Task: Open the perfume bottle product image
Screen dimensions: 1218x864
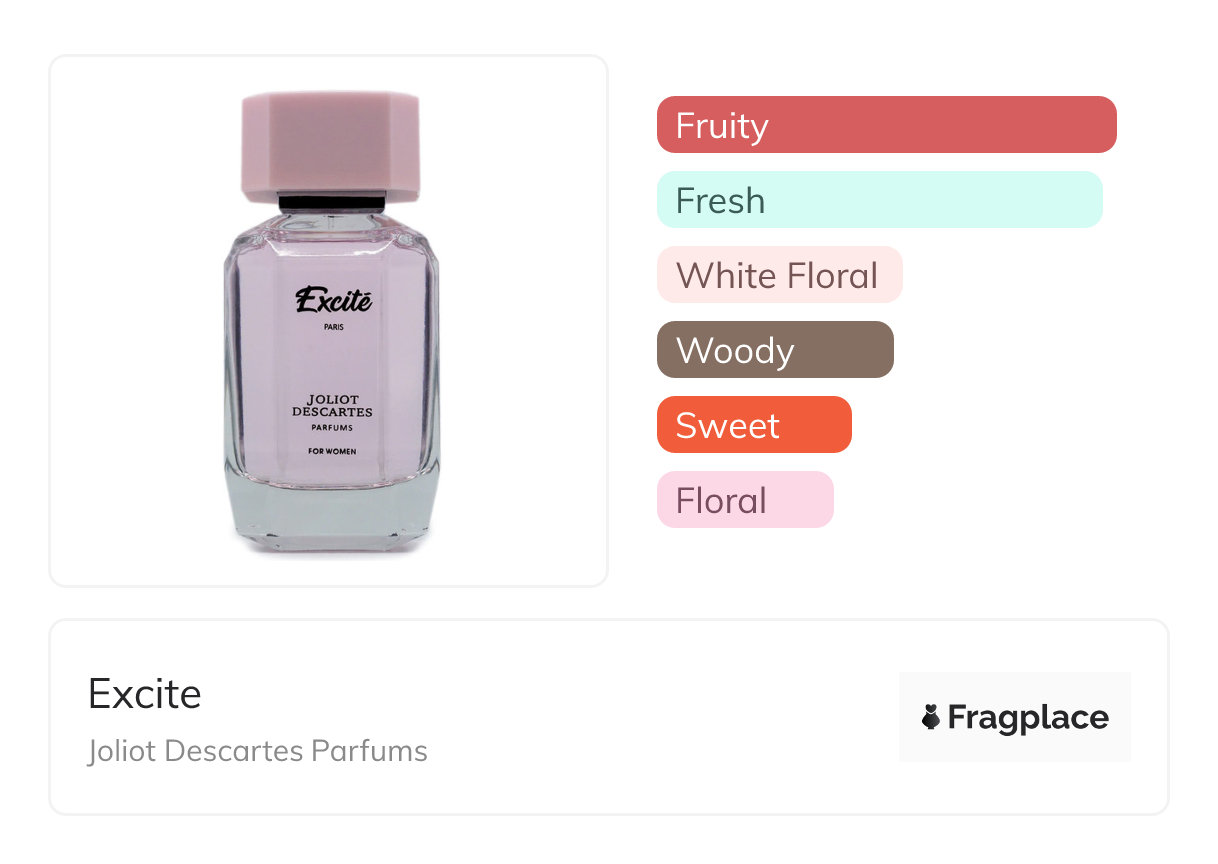Action: [329, 320]
